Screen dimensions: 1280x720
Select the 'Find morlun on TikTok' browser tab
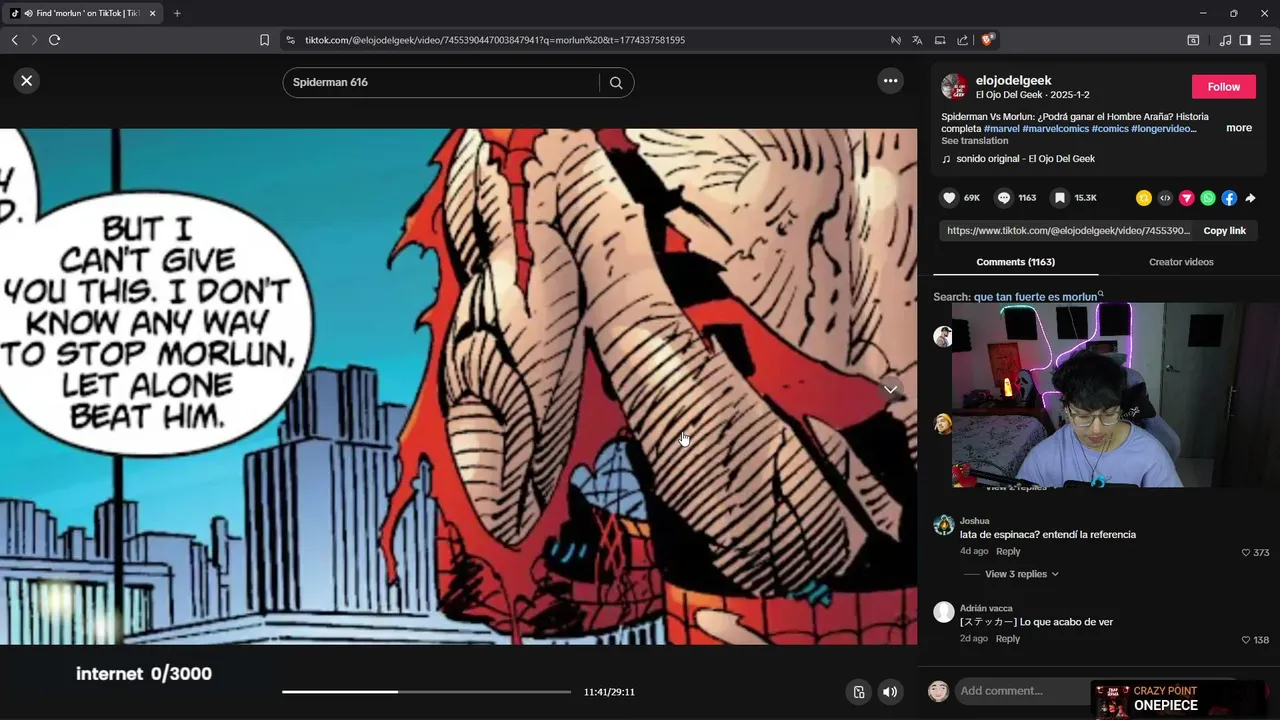click(x=81, y=13)
